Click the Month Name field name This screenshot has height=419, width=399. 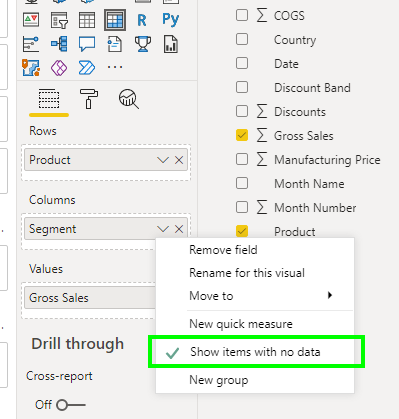(309, 184)
